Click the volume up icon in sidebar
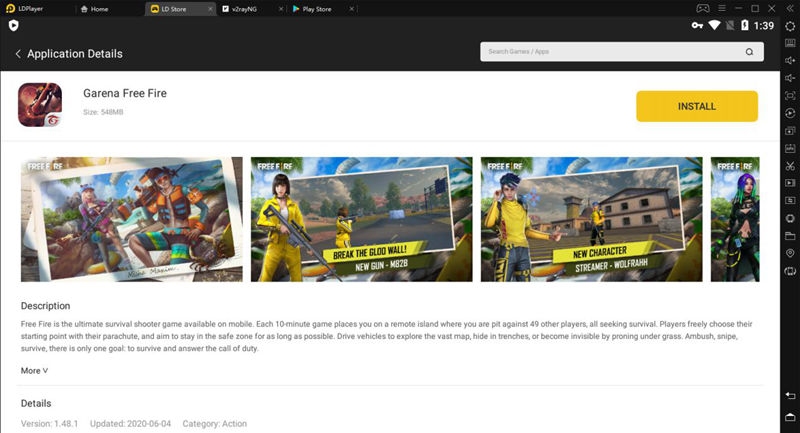 [x=790, y=60]
